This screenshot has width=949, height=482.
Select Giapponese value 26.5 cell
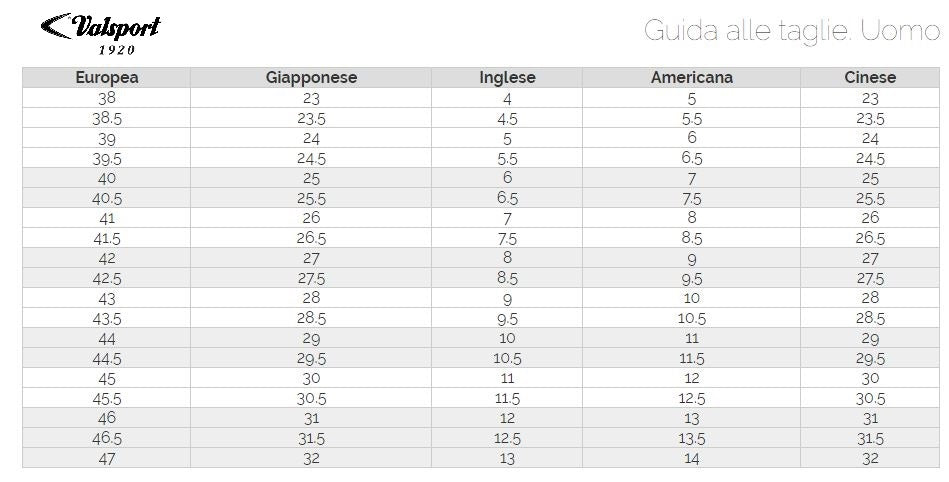[311, 238]
